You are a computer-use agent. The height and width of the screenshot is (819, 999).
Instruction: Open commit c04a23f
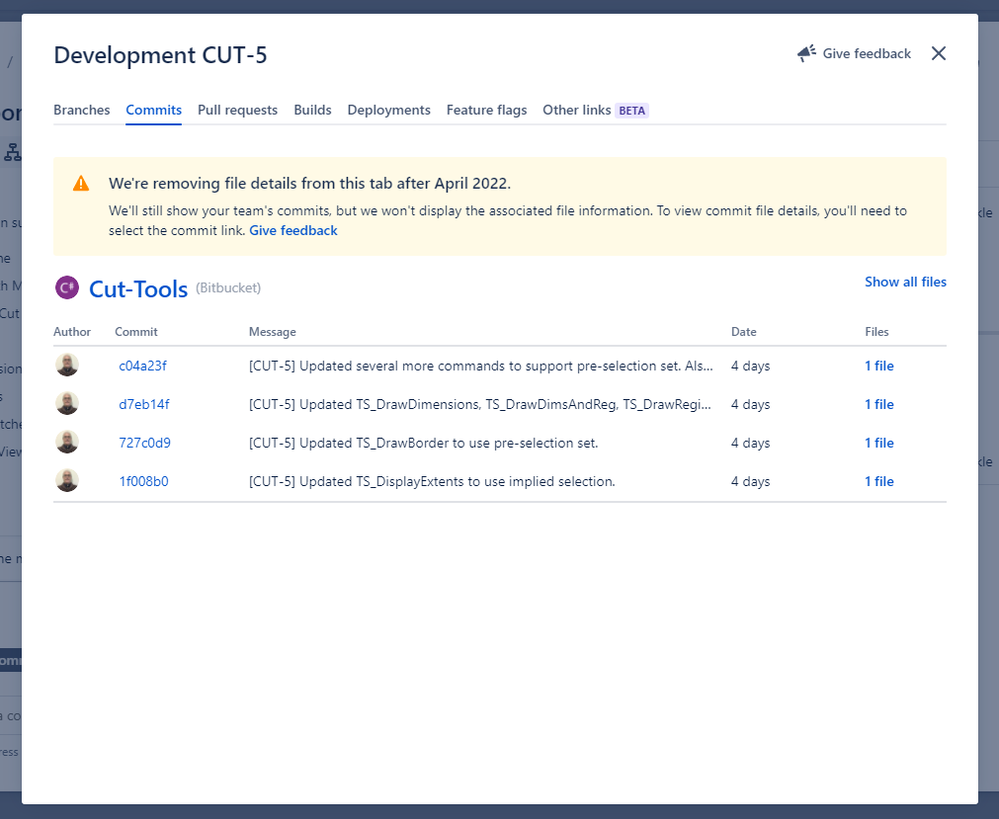(143, 366)
